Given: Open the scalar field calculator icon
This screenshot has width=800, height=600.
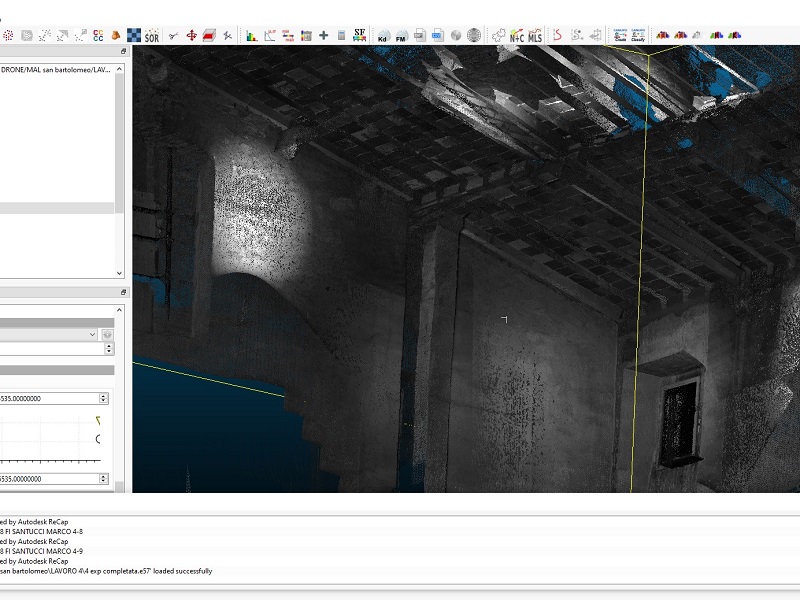Looking at the screenshot, I should click(x=341, y=35).
